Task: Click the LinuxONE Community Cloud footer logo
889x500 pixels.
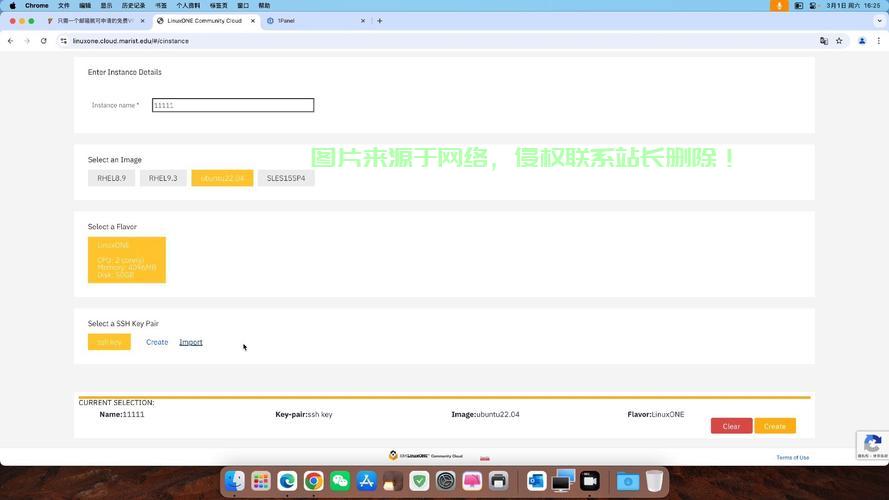Action: click(x=426, y=455)
